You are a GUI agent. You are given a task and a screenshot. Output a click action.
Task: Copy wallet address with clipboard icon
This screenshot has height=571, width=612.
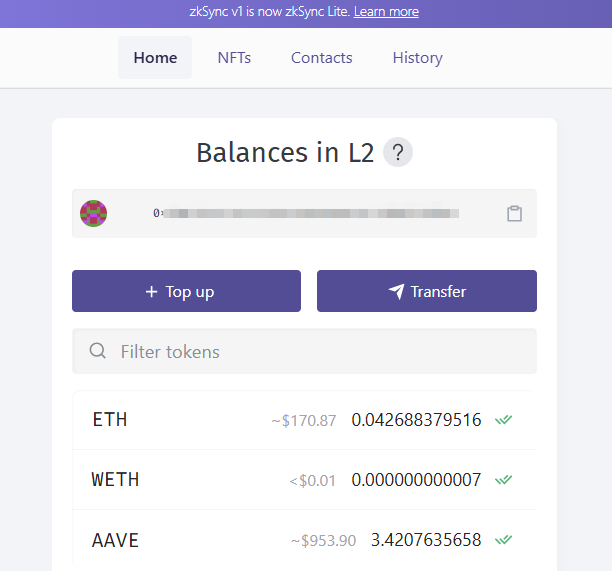click(514, 213)
